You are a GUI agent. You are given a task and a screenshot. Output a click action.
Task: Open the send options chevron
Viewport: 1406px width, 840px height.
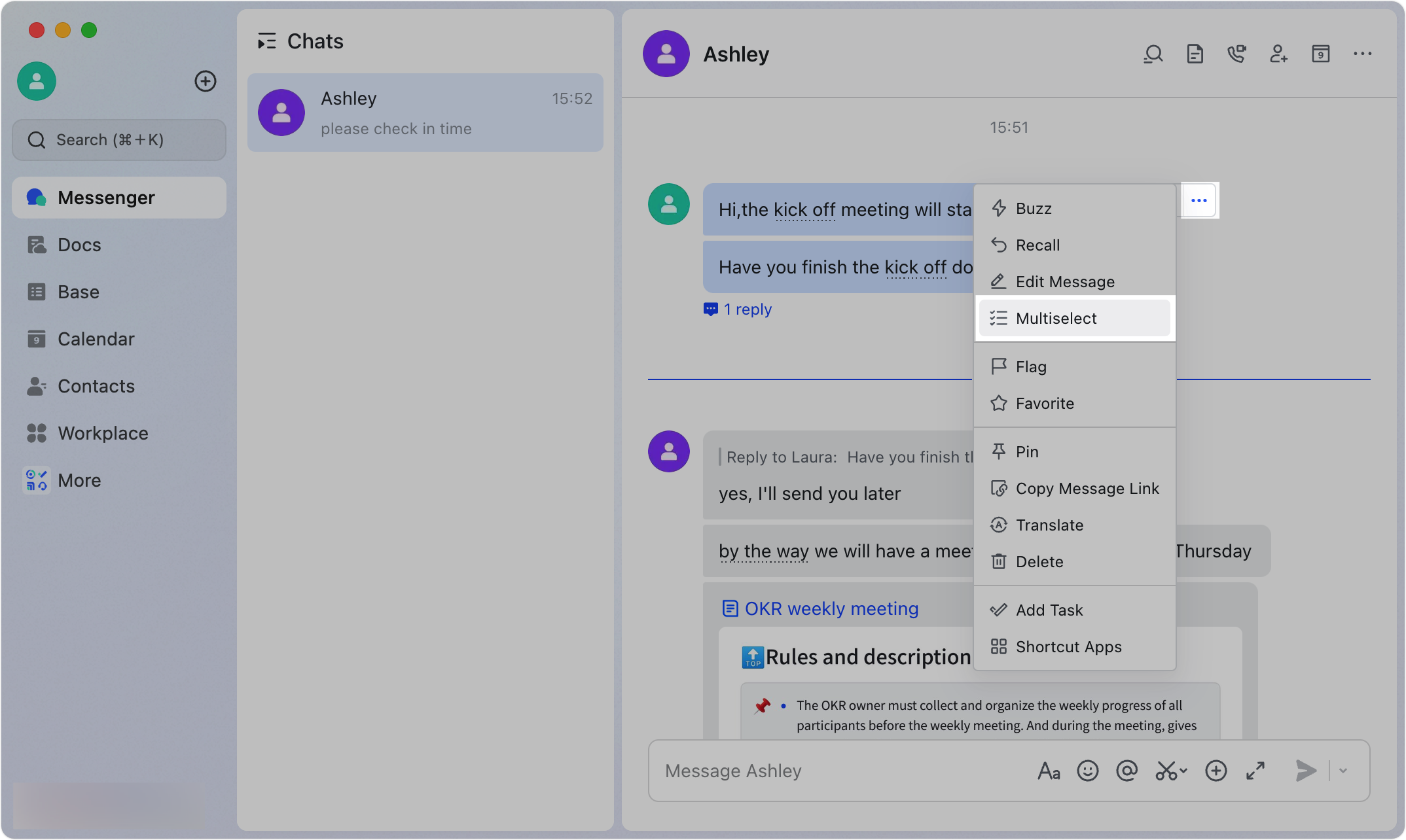pos(1343,771)
